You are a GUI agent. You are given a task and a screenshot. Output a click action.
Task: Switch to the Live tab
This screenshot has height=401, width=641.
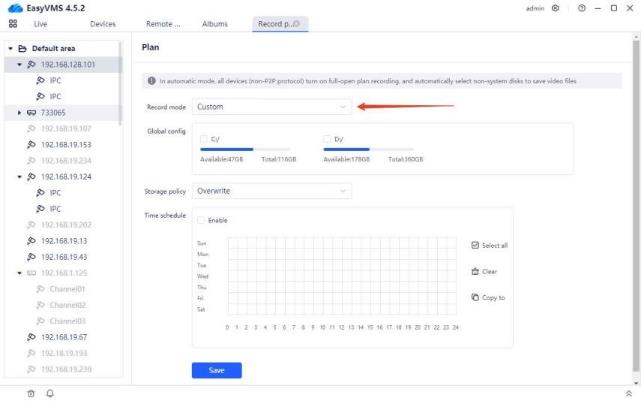(x=41, y=23)
